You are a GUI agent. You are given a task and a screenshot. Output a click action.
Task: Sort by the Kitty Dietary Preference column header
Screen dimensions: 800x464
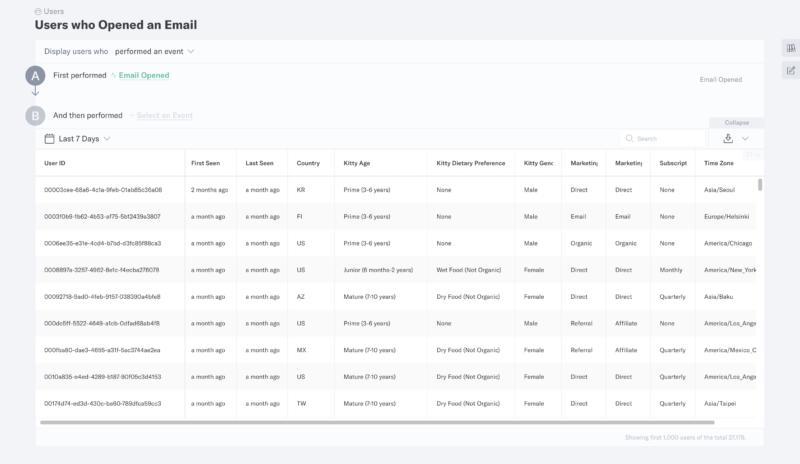tap(470, 163)
